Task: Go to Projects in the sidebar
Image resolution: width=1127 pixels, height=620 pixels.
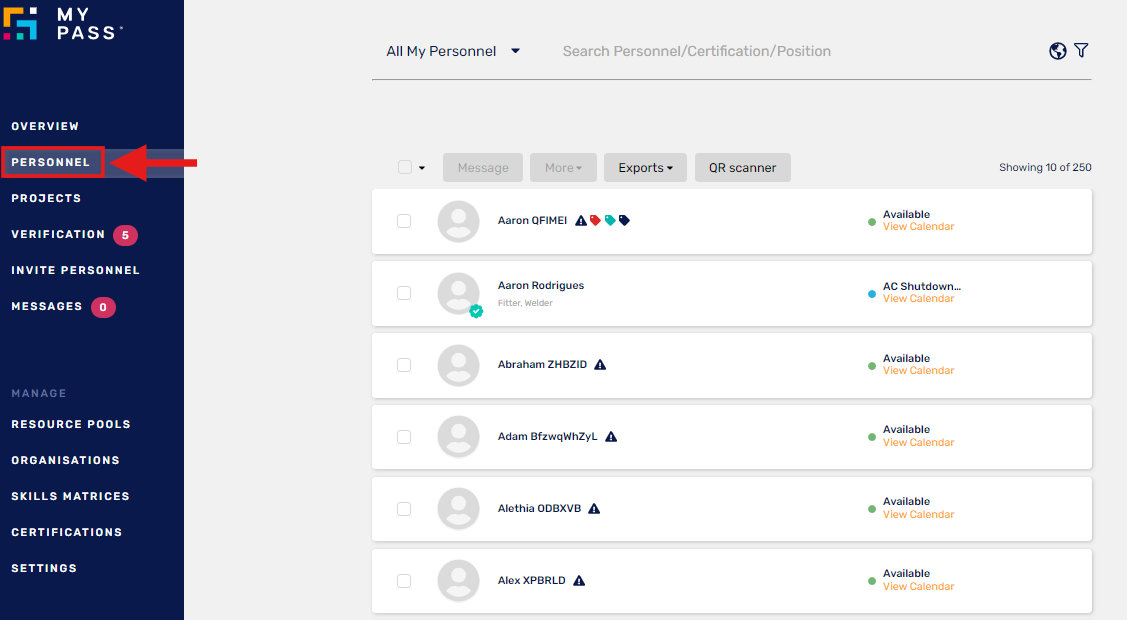Action: 46,198
